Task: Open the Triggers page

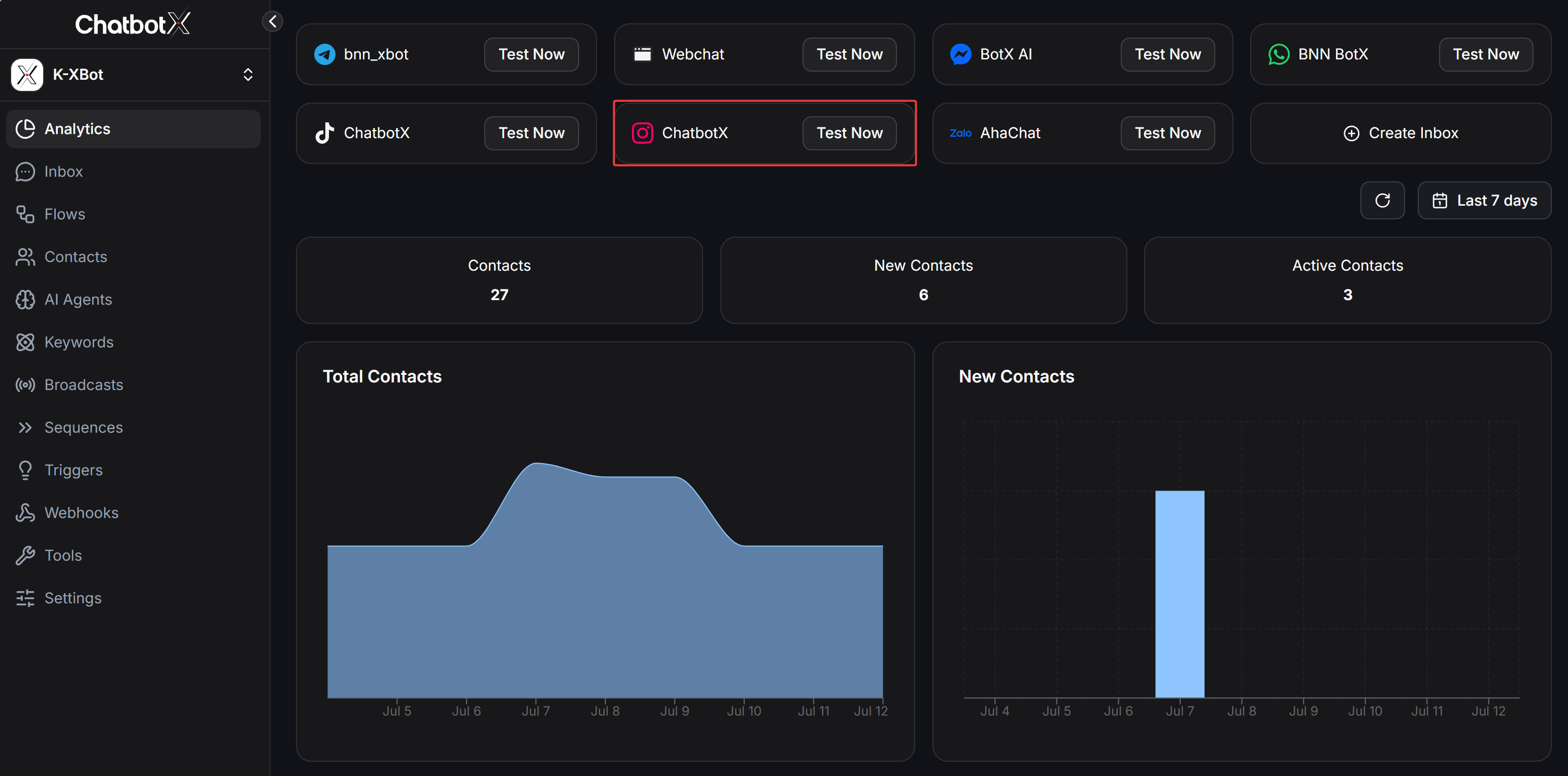Action: click(x=134, y=470)
